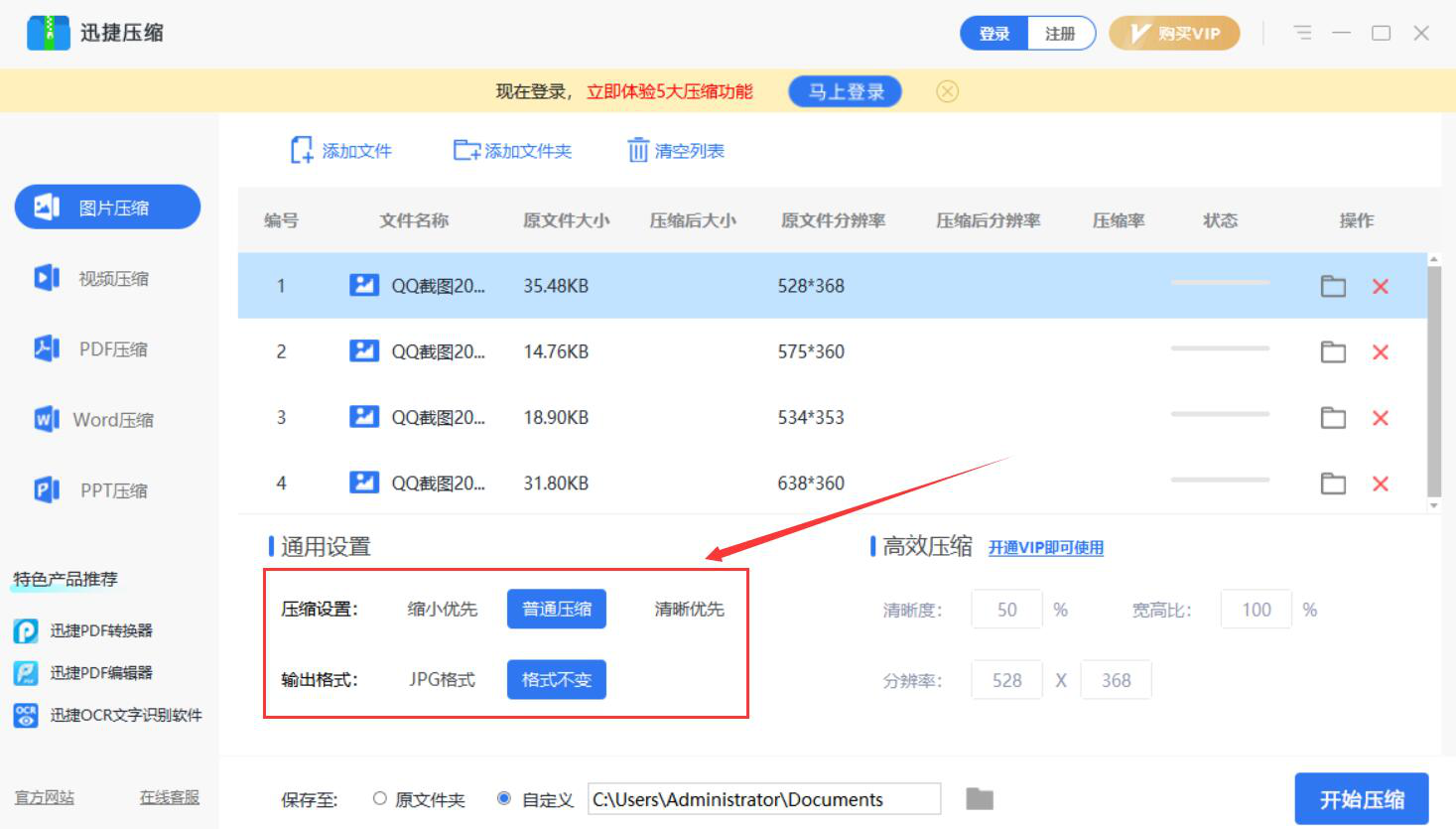The image size is (1456, 829).
Task: Open the top-right hamburger menu icon
Action: pyautogui.click(x=1302, y=33)
